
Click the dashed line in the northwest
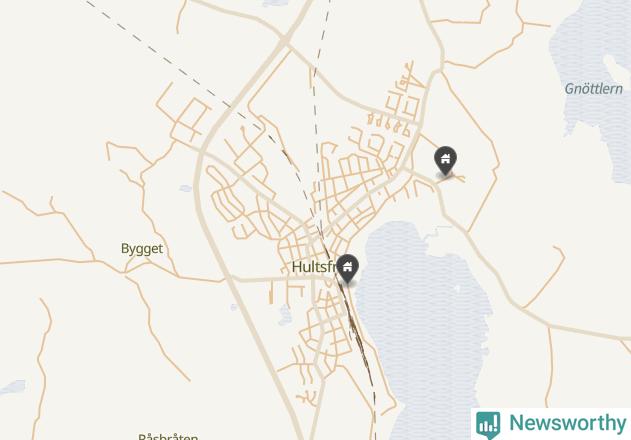coord(161,56)
